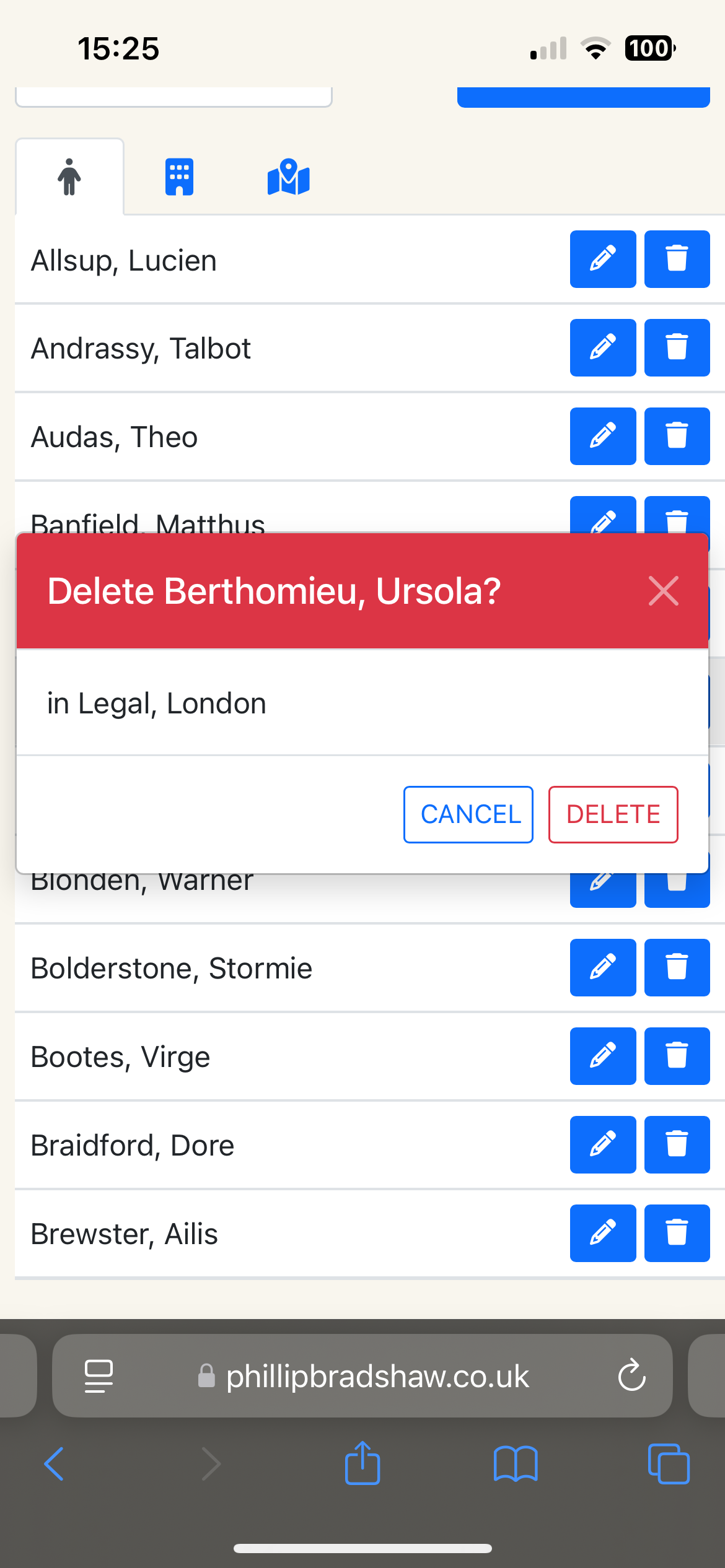Viewport: 725px width, 1568px height.
Task: Click trash icon for Bootes, Virge
Action: coord(677,1056)
